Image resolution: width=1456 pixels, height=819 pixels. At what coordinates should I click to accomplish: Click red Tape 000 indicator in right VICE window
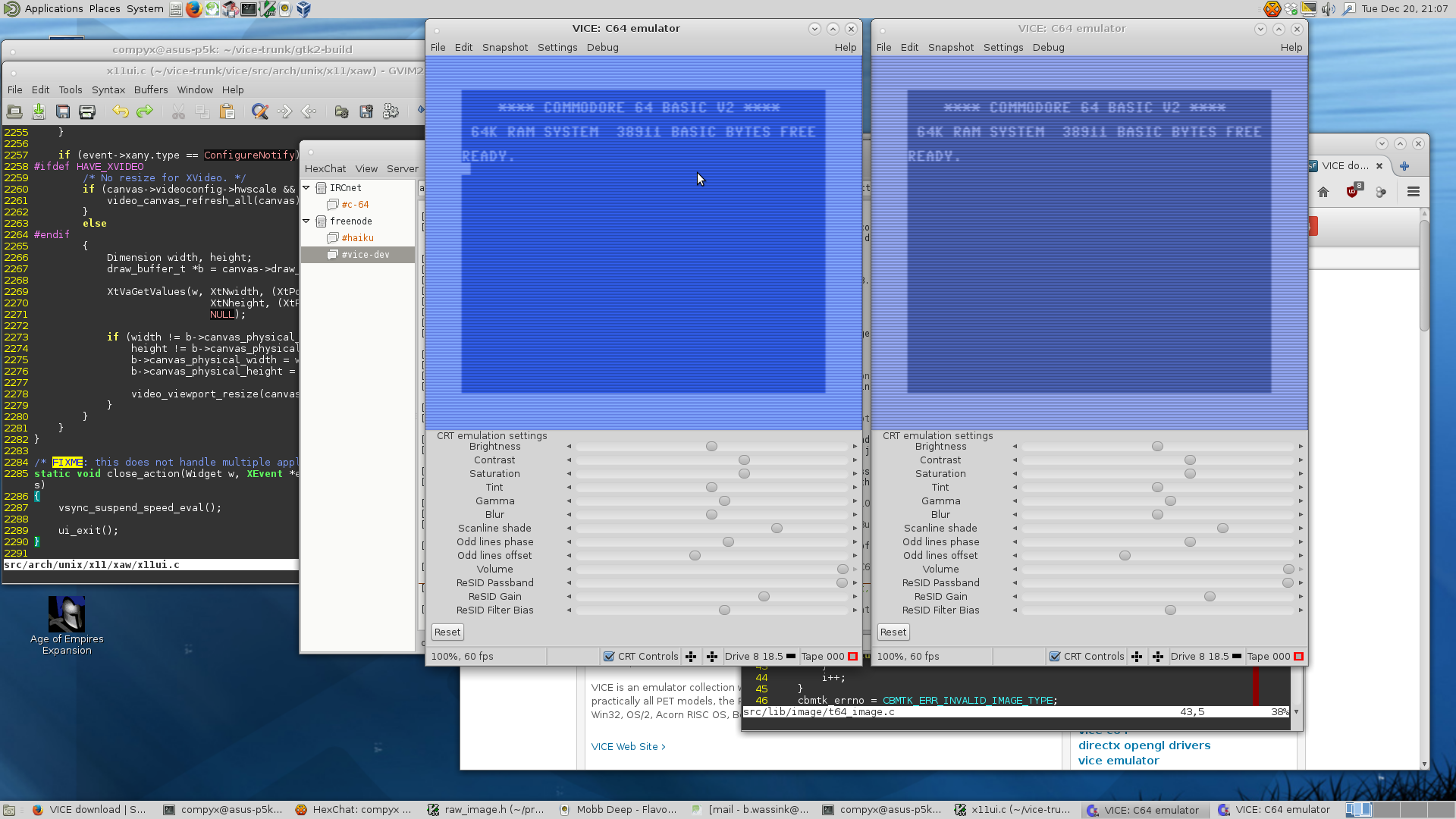point(1298,657)
